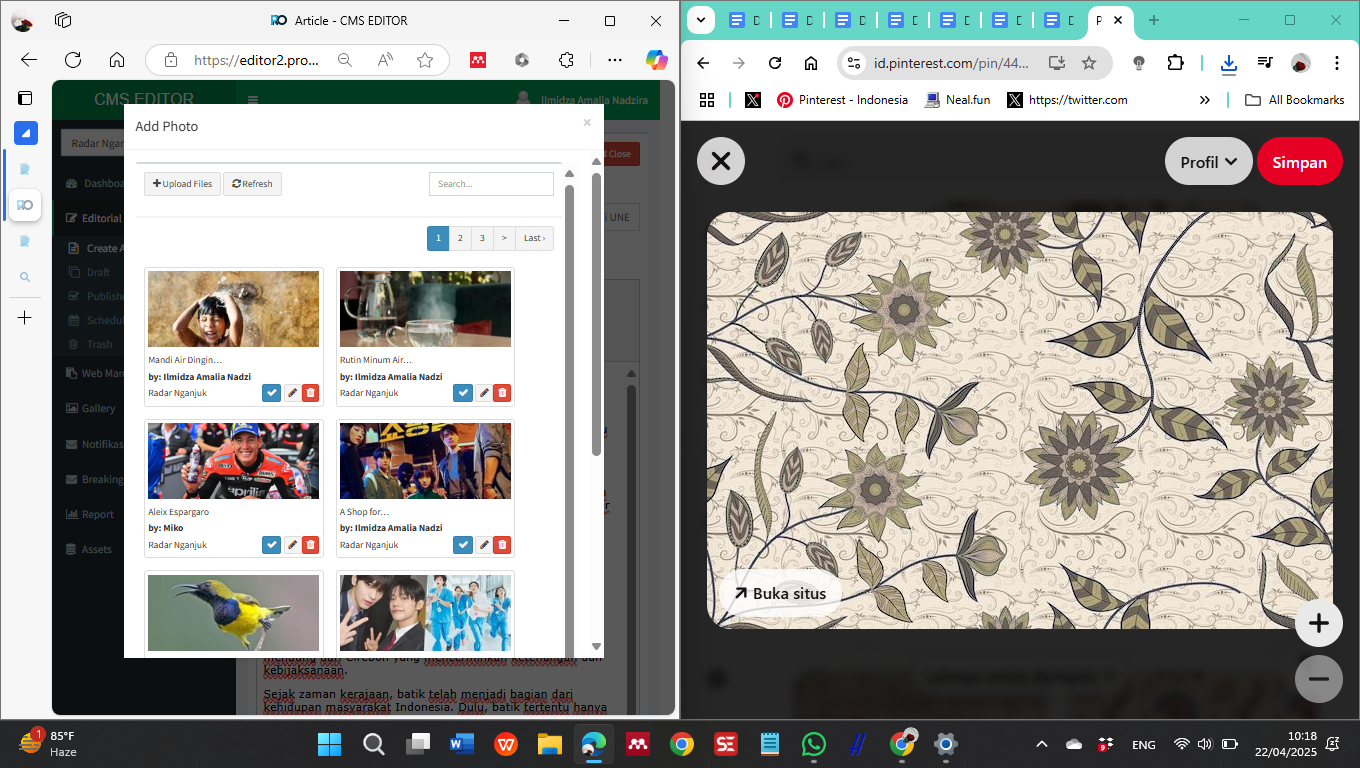Open next photo page with > button

(x=504, y=238)
